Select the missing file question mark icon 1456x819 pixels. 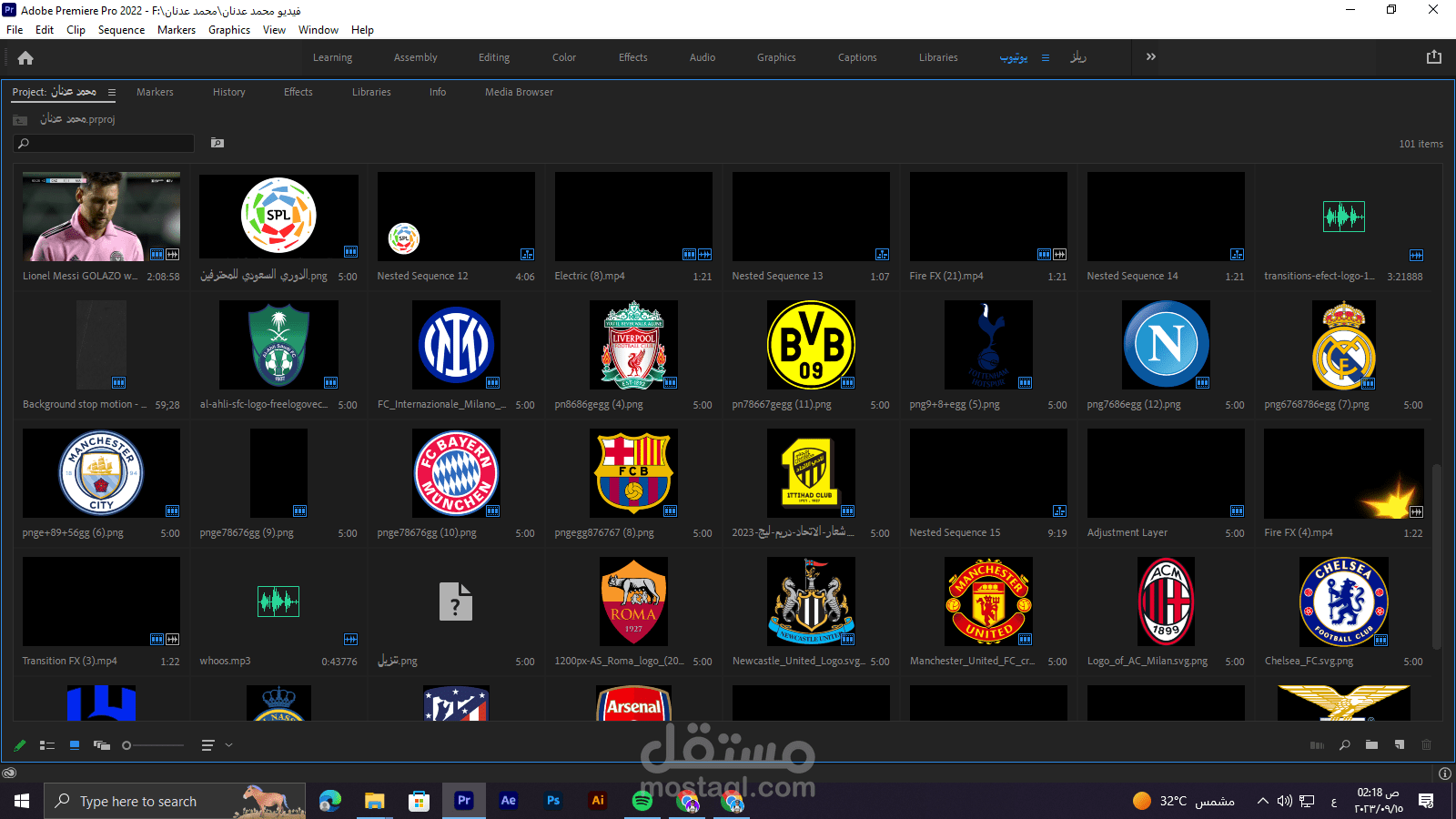tap(456, 602)
